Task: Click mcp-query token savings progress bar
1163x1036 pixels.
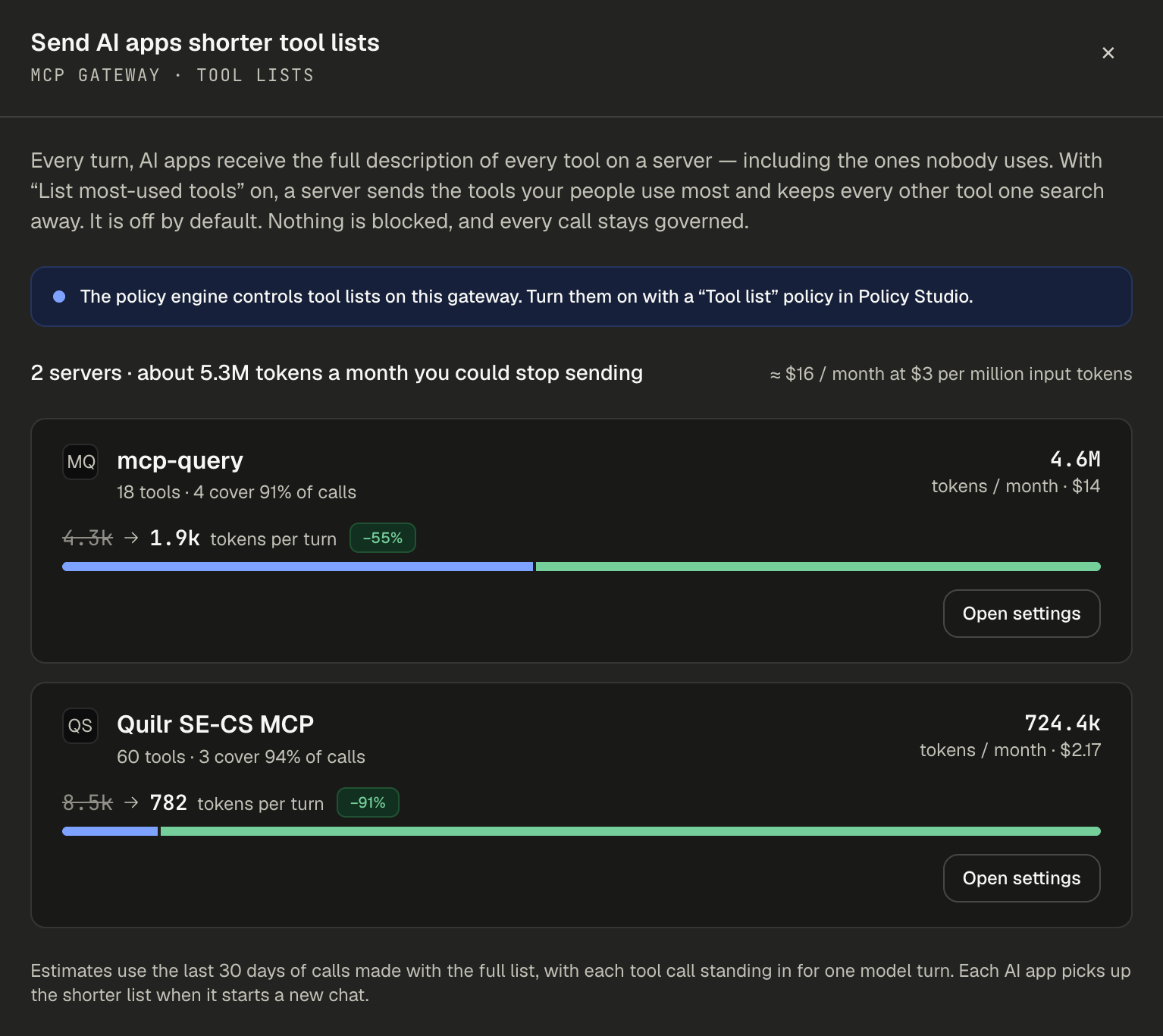Action: click(581, 567)
